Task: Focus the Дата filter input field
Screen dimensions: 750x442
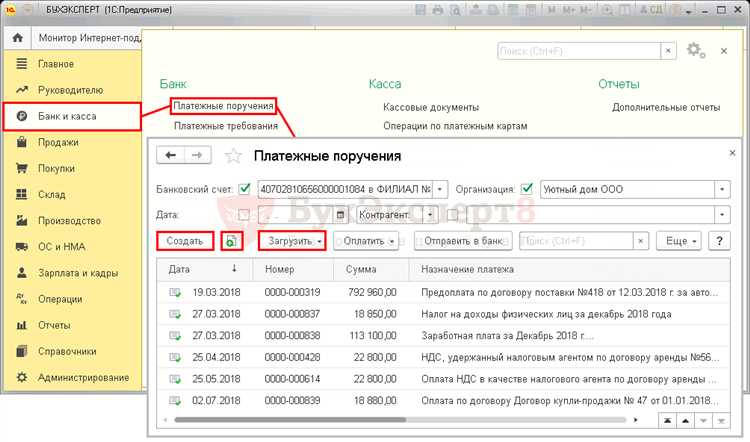Action: click(x=296, y=215)
